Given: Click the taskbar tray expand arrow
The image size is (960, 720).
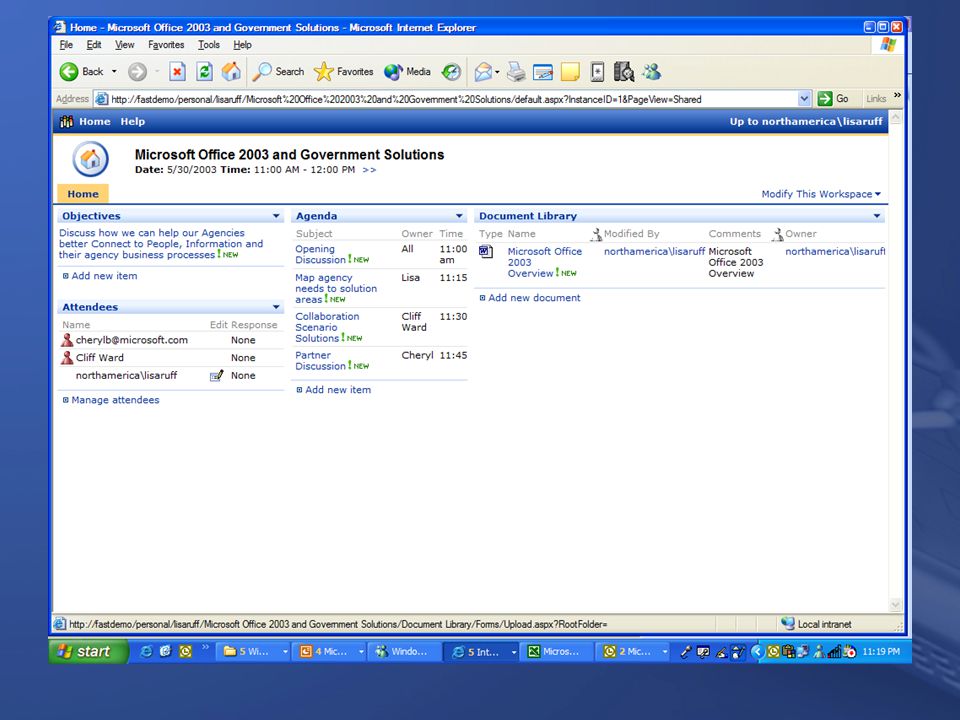Looking at the screenshot, I should click(x=757, y=651).
